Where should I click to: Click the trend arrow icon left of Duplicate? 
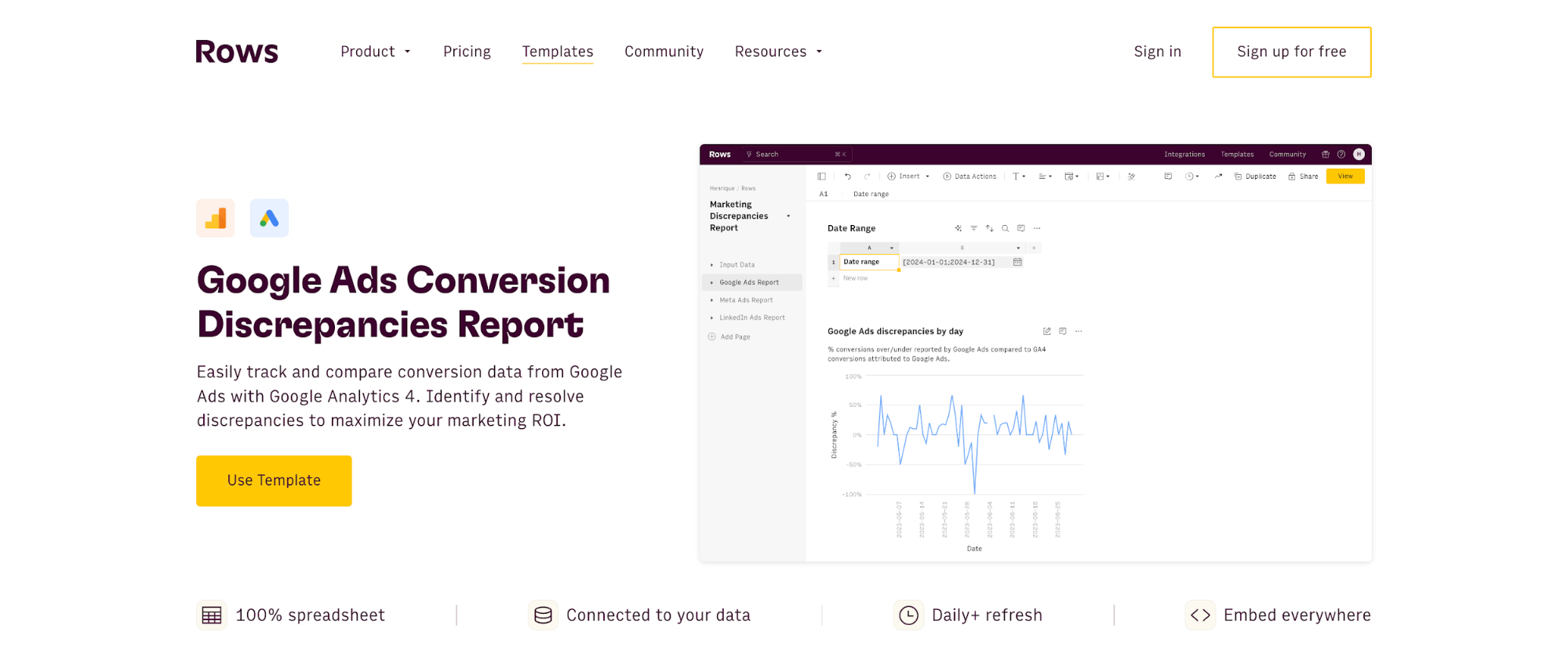coord(1218,176)
